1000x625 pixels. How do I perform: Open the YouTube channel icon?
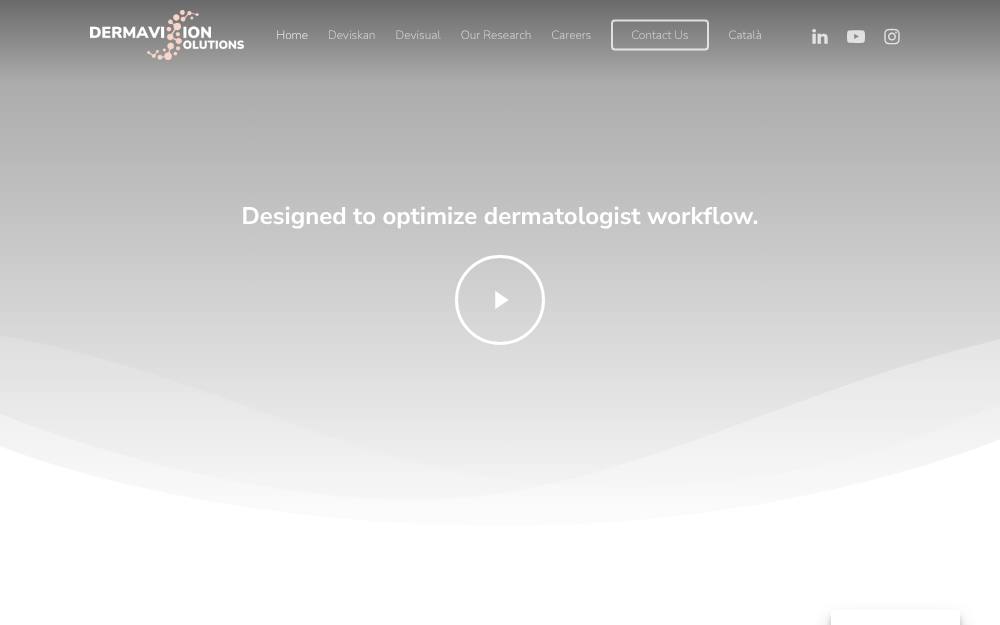coord(856,36)
